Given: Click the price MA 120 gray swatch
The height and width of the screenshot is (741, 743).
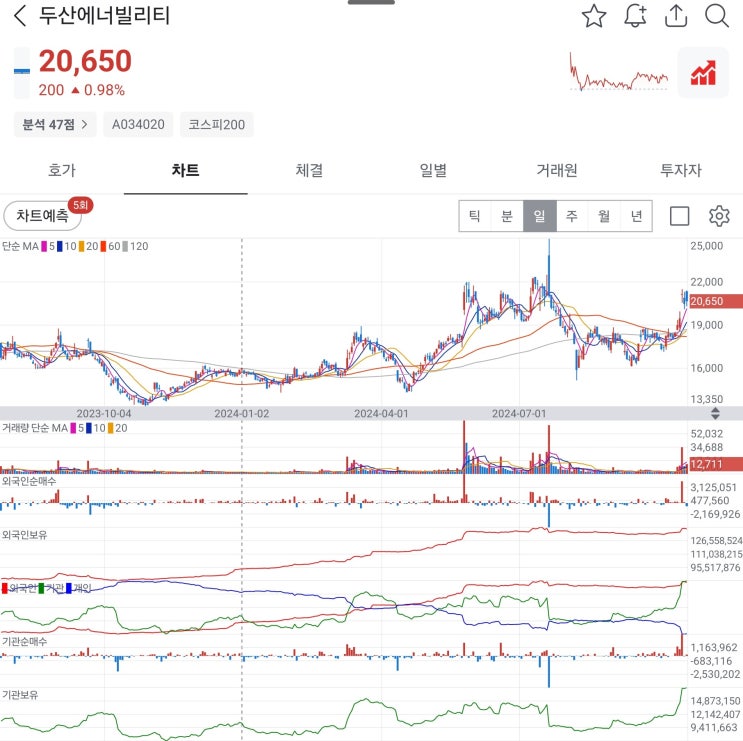Looking at the screenshot, I should 125,246.
